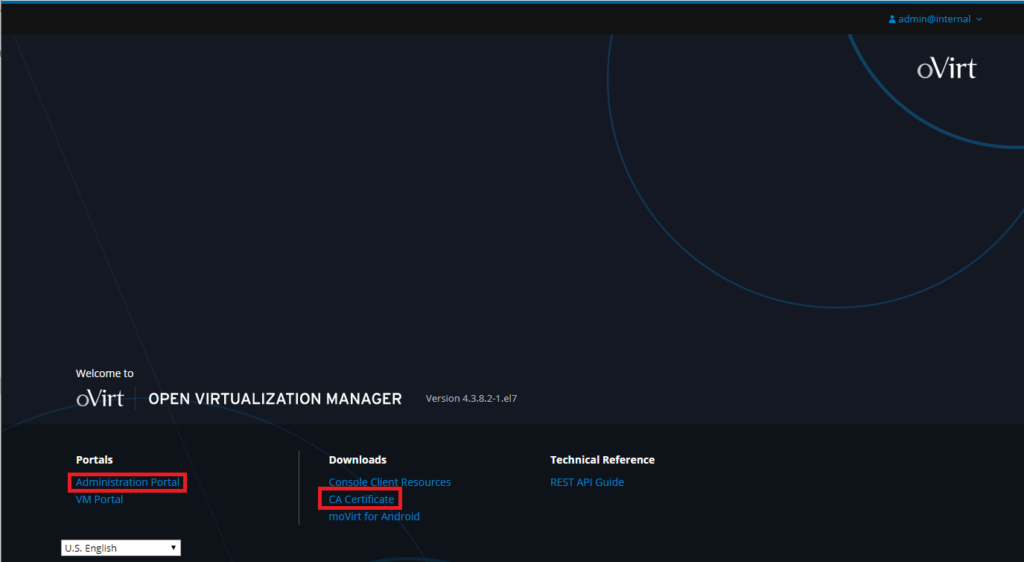Screen dimensions: 1024x562
Task: Open the admin@internal user menu
Action: pos(935,19)
